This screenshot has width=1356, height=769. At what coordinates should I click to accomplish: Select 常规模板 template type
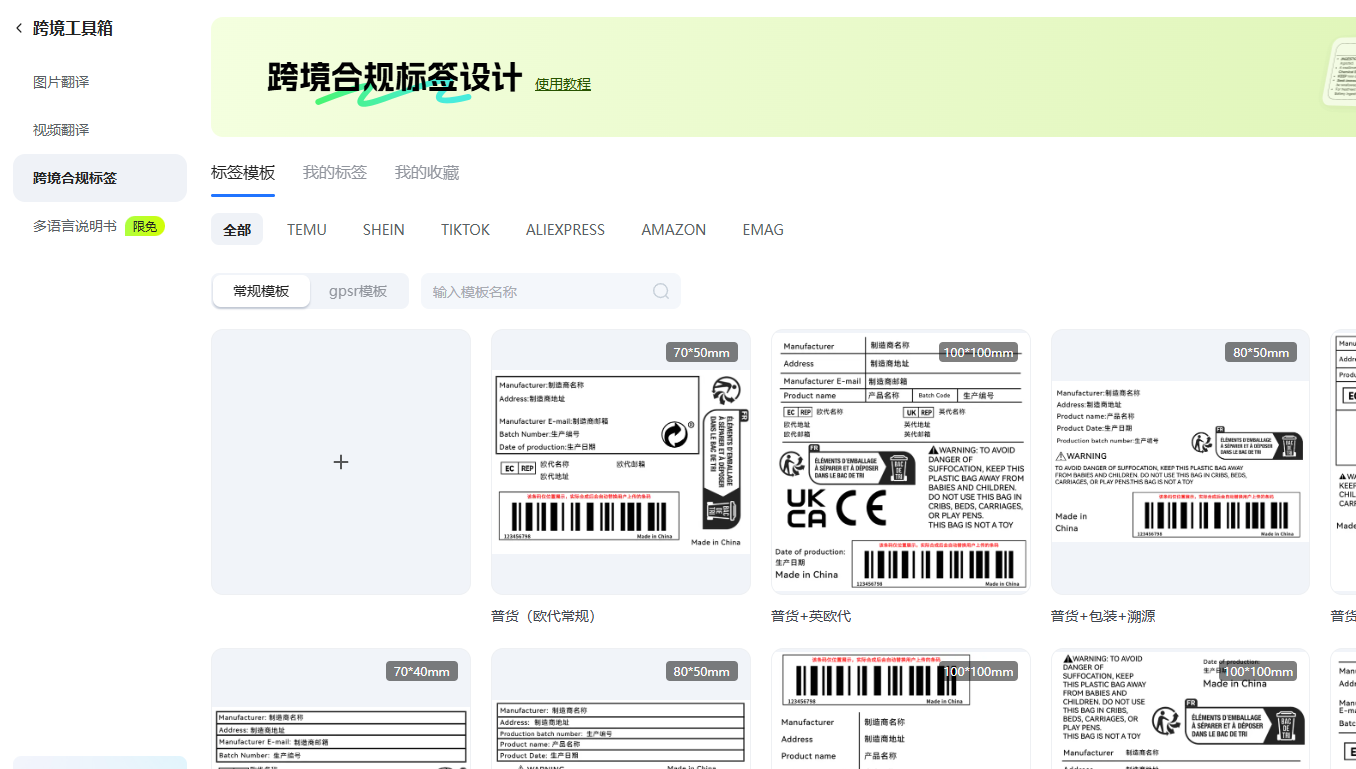tap(261, 291)
